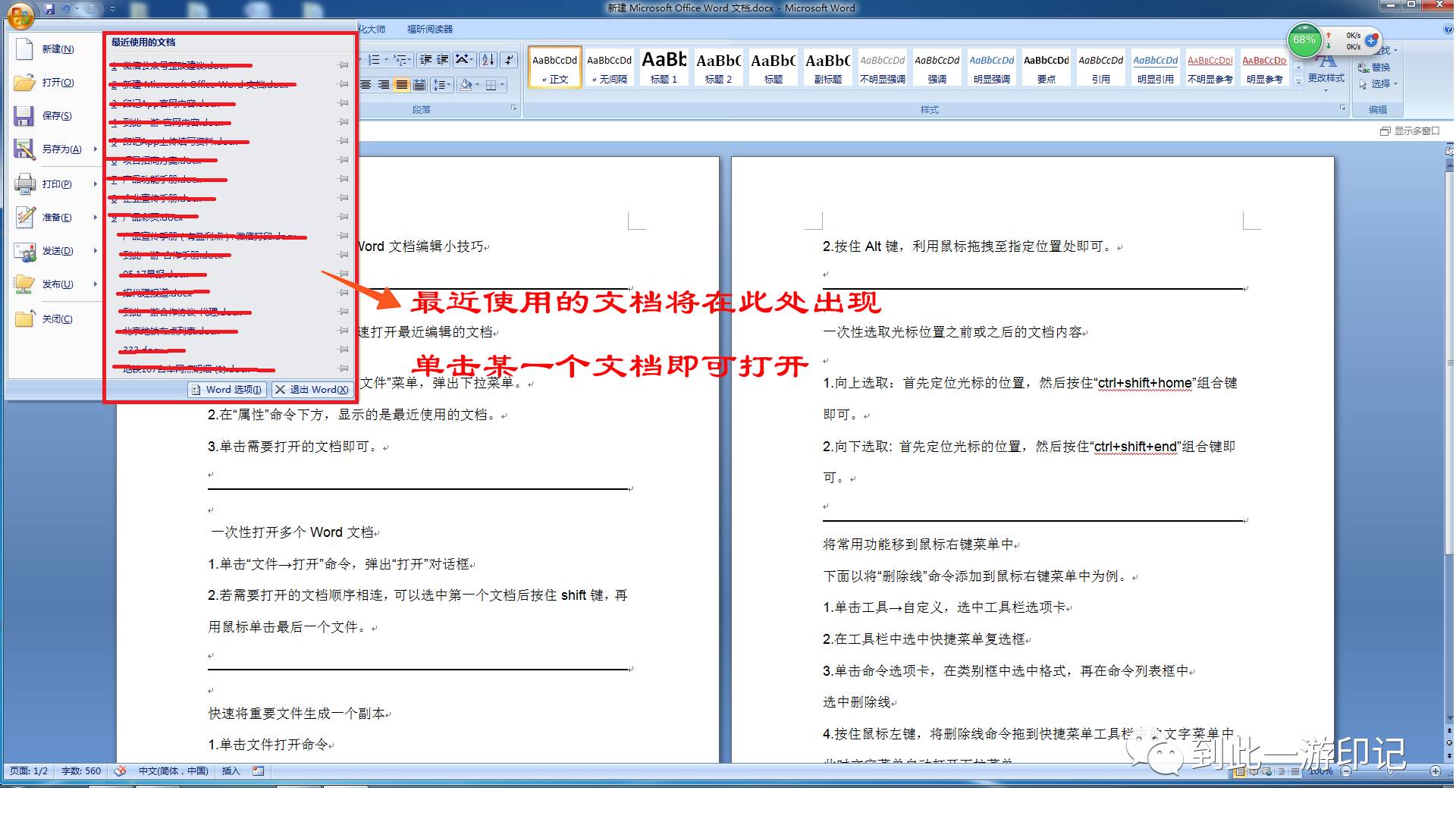Toggle show/hide paragraph marks icon
The image size is (1456, 819).
(510, 60)
